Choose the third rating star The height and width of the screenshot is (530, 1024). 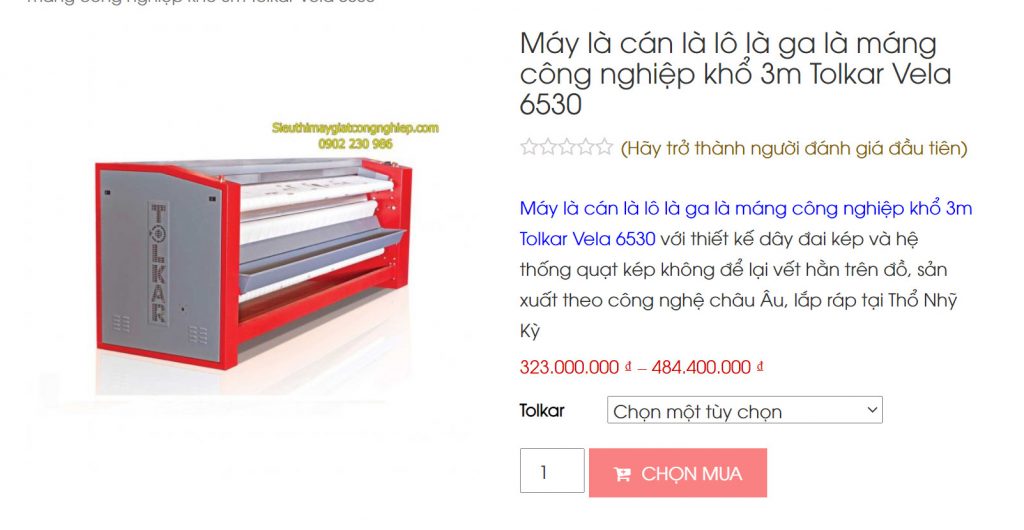(x=567, y=147)
